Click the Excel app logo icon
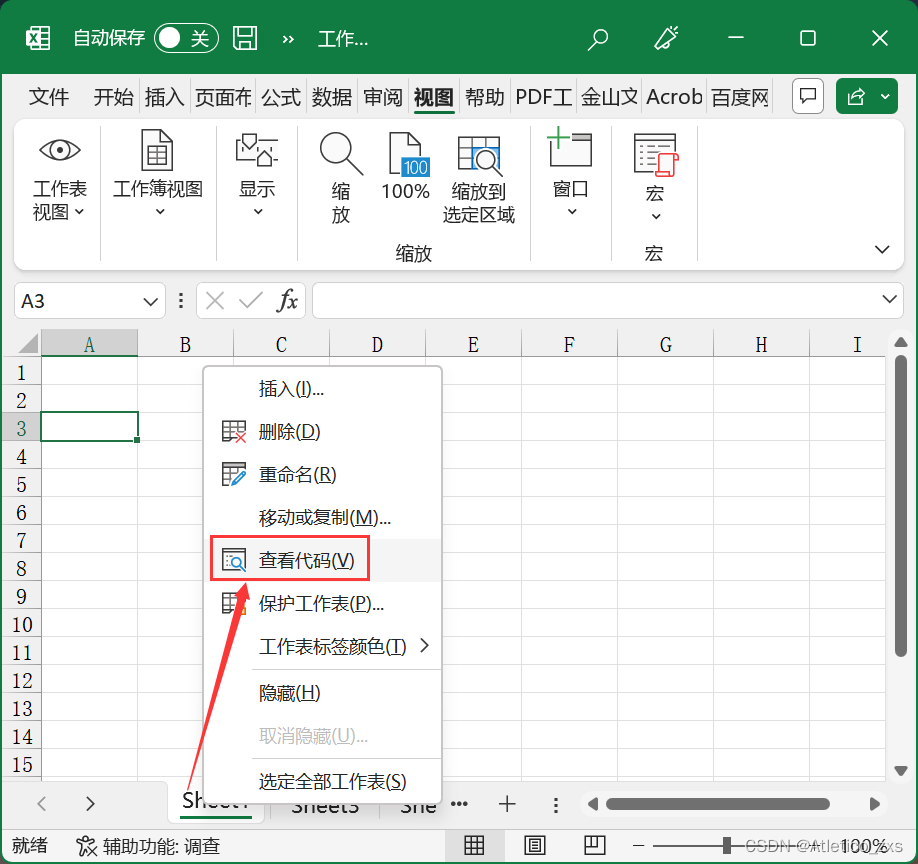918x864 pixels. click(x=38, y=39)
